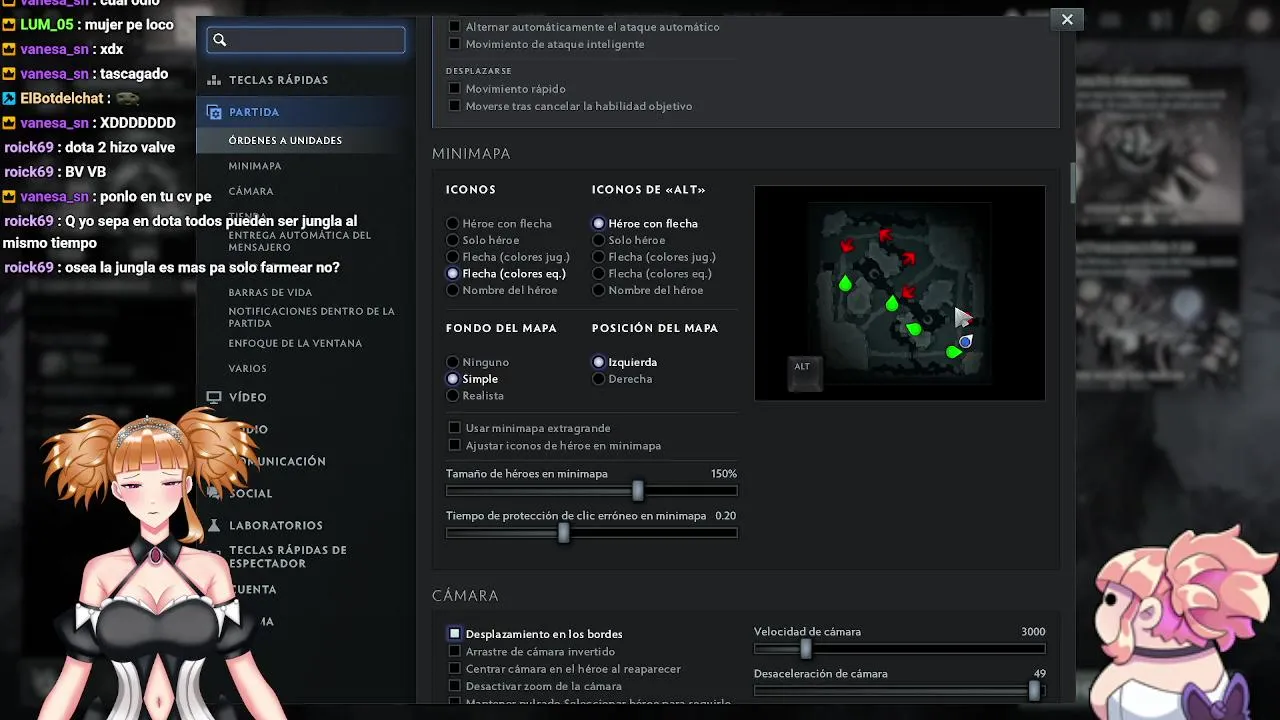Image resolution: width=1280 pixels, height=720 pixels.
Task: Enable Ajustar iconos de héroe en minimapa
Action: 455,445
